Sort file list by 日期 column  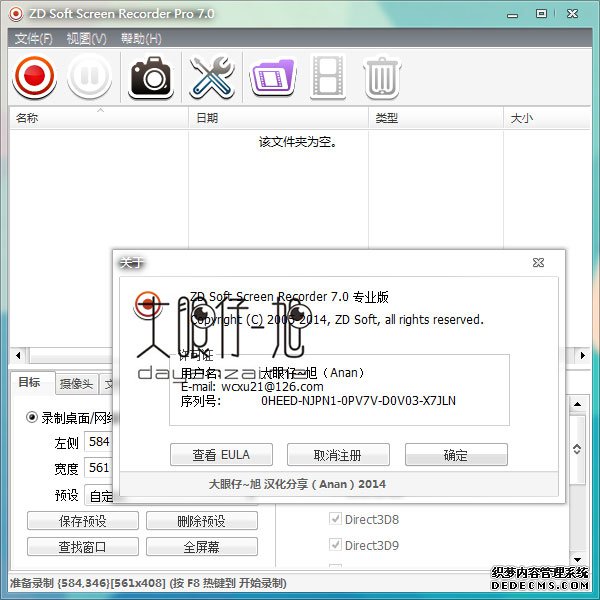pos(278,118)
